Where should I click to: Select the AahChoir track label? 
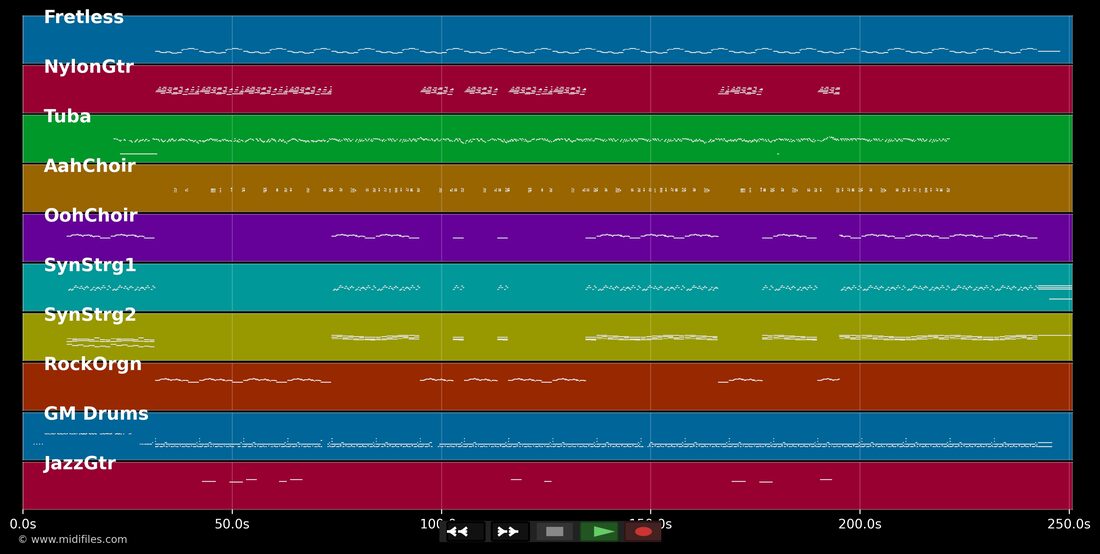tap(89, 166)
